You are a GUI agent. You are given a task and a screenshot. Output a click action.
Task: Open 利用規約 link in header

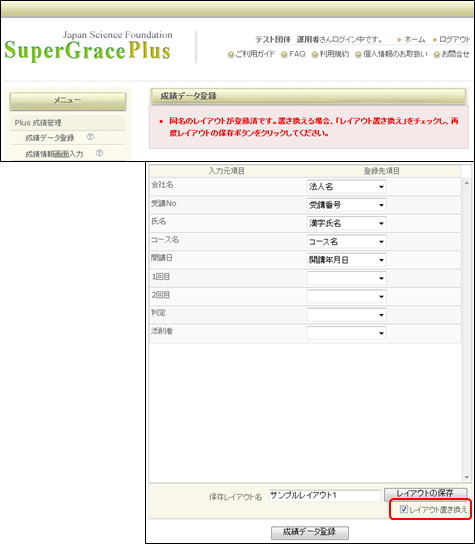(330, 54)
